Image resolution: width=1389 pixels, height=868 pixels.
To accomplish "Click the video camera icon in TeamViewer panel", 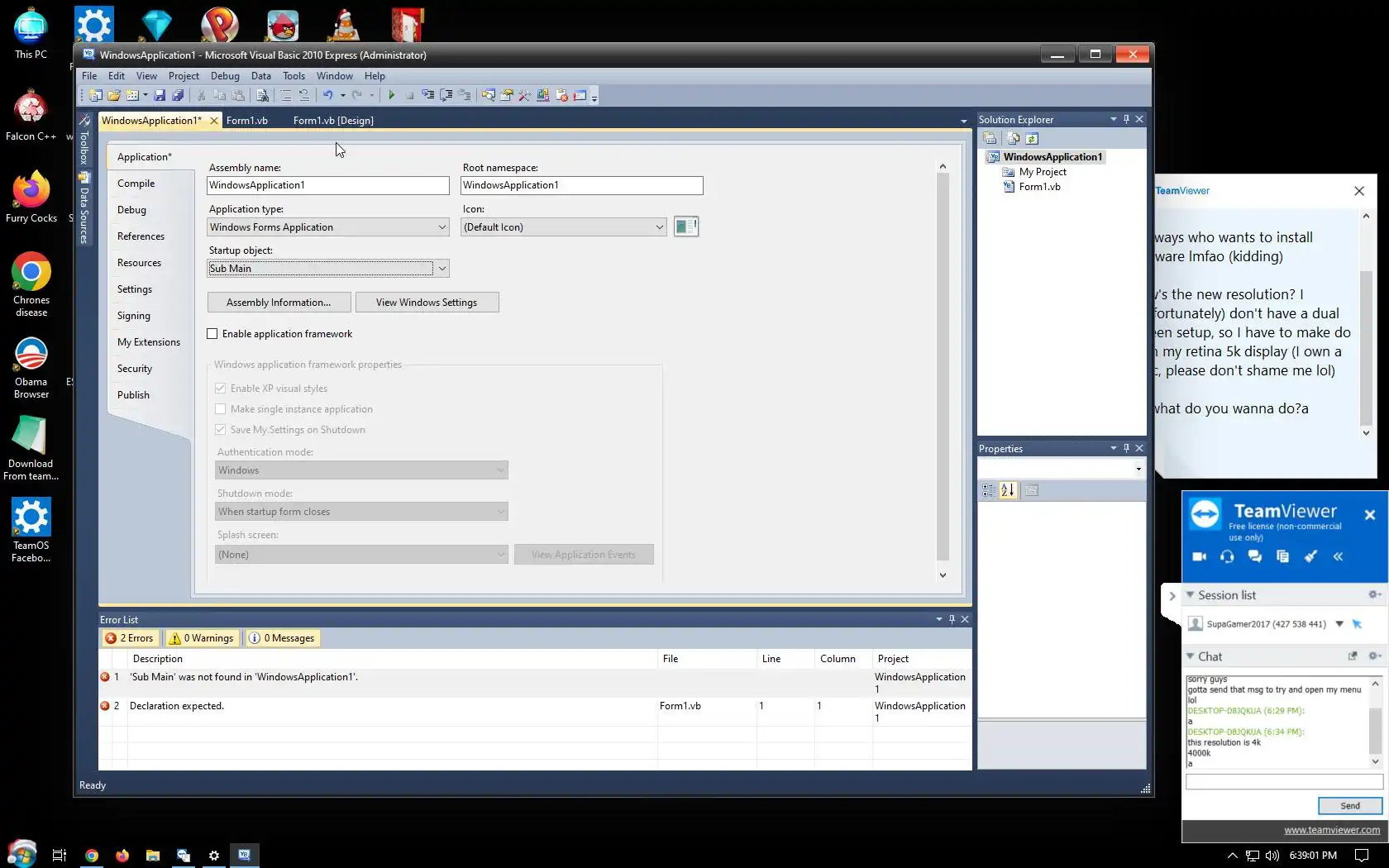I will 1200,556.
